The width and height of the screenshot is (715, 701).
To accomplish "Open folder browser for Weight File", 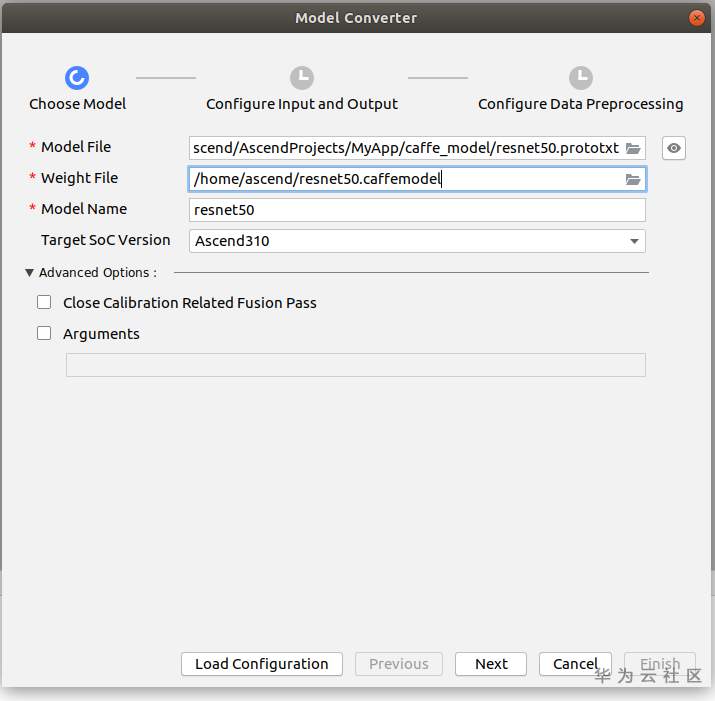I will point(633,179).
